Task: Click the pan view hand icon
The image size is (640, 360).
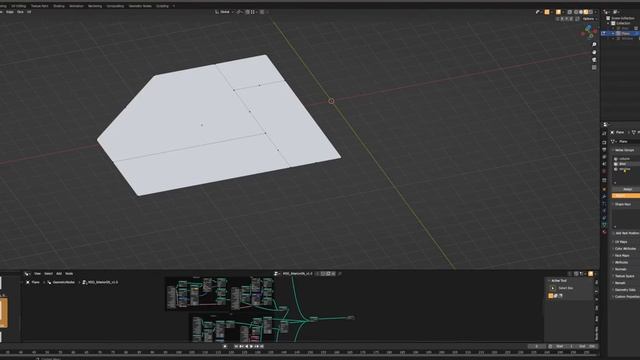Action: coord(594,52)
